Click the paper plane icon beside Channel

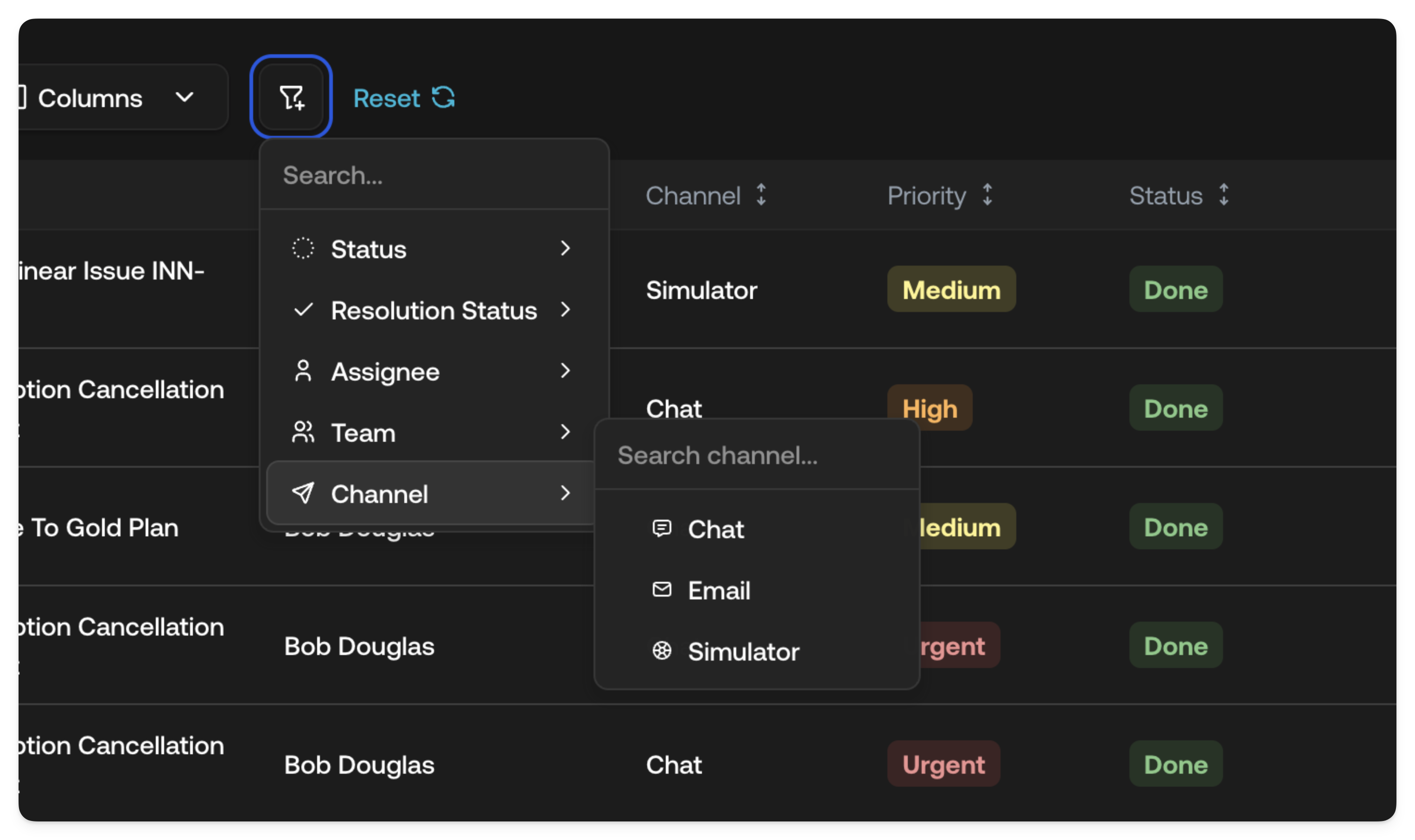click(303, 494)
